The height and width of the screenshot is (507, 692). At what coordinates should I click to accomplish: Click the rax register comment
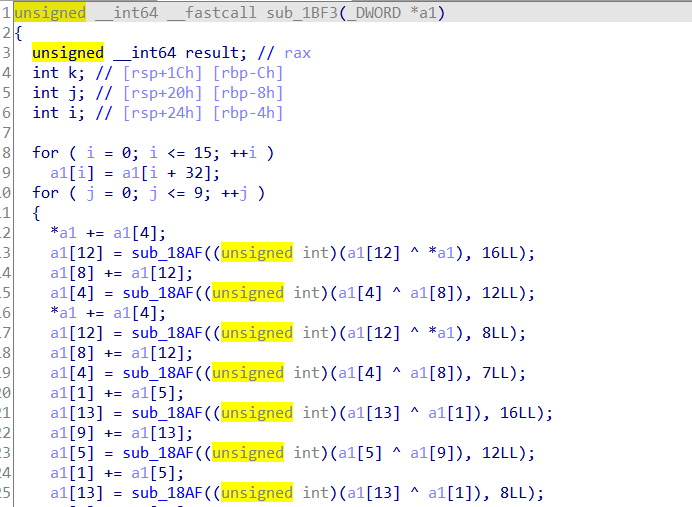pos(297,53)
